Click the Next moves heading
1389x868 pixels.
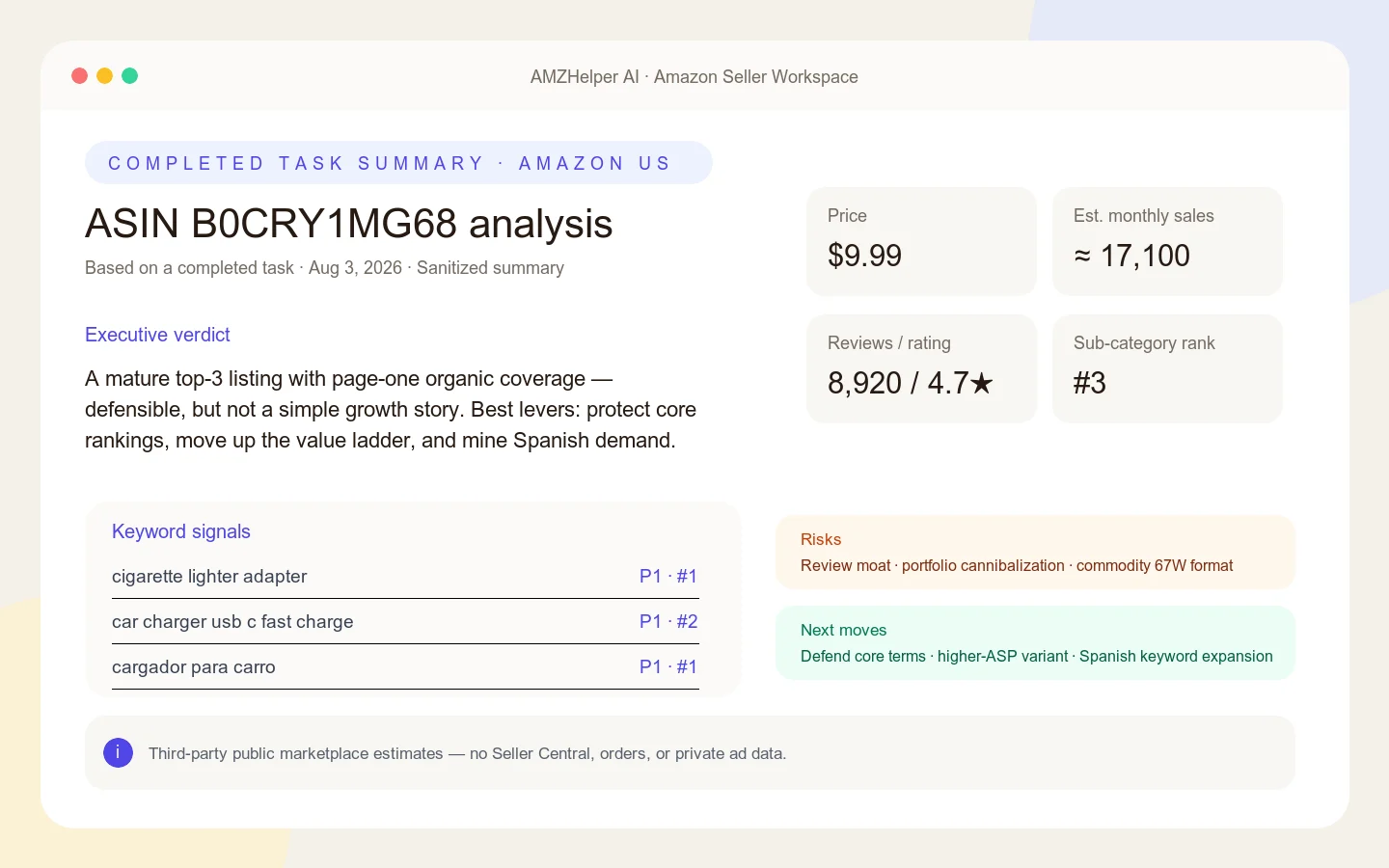(x=843, y=630)
